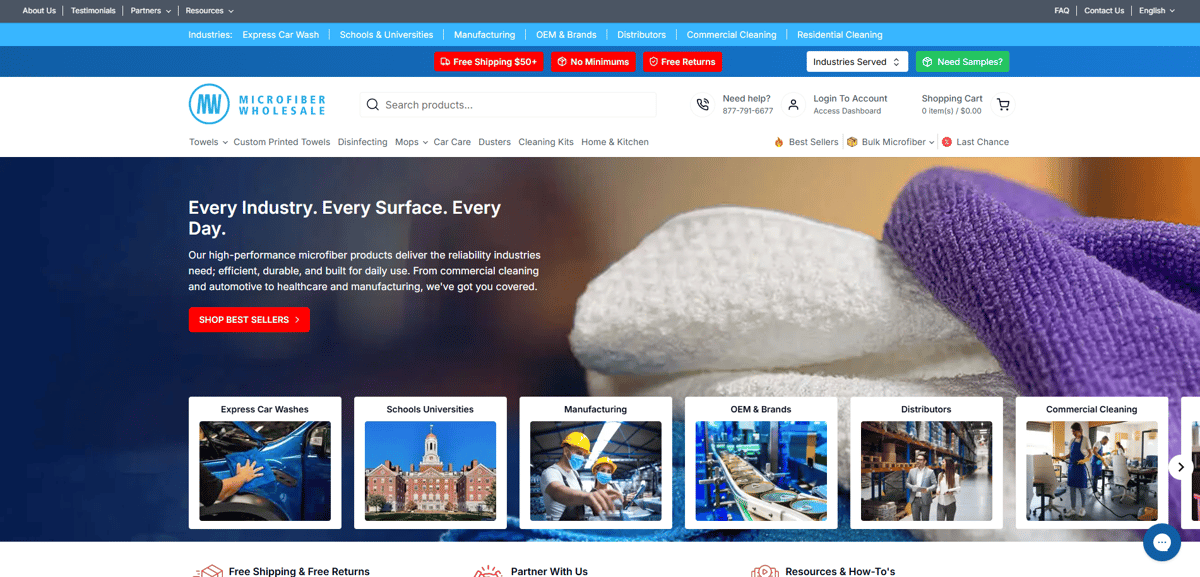Click the Last Chance red icon

947,142
